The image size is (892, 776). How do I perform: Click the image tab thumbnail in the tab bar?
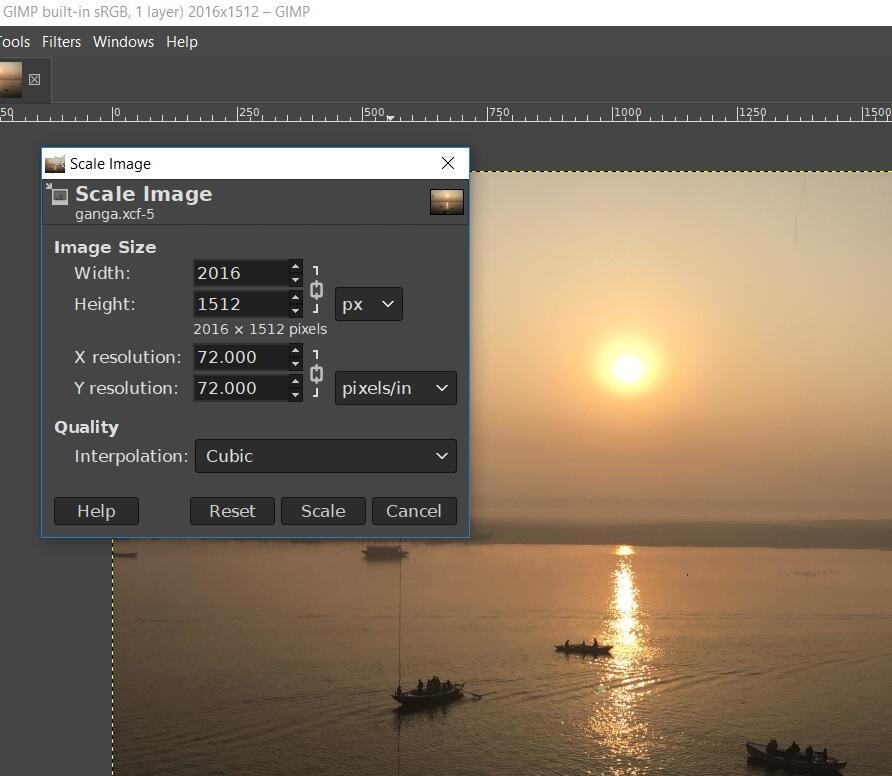tap(11, 80)
